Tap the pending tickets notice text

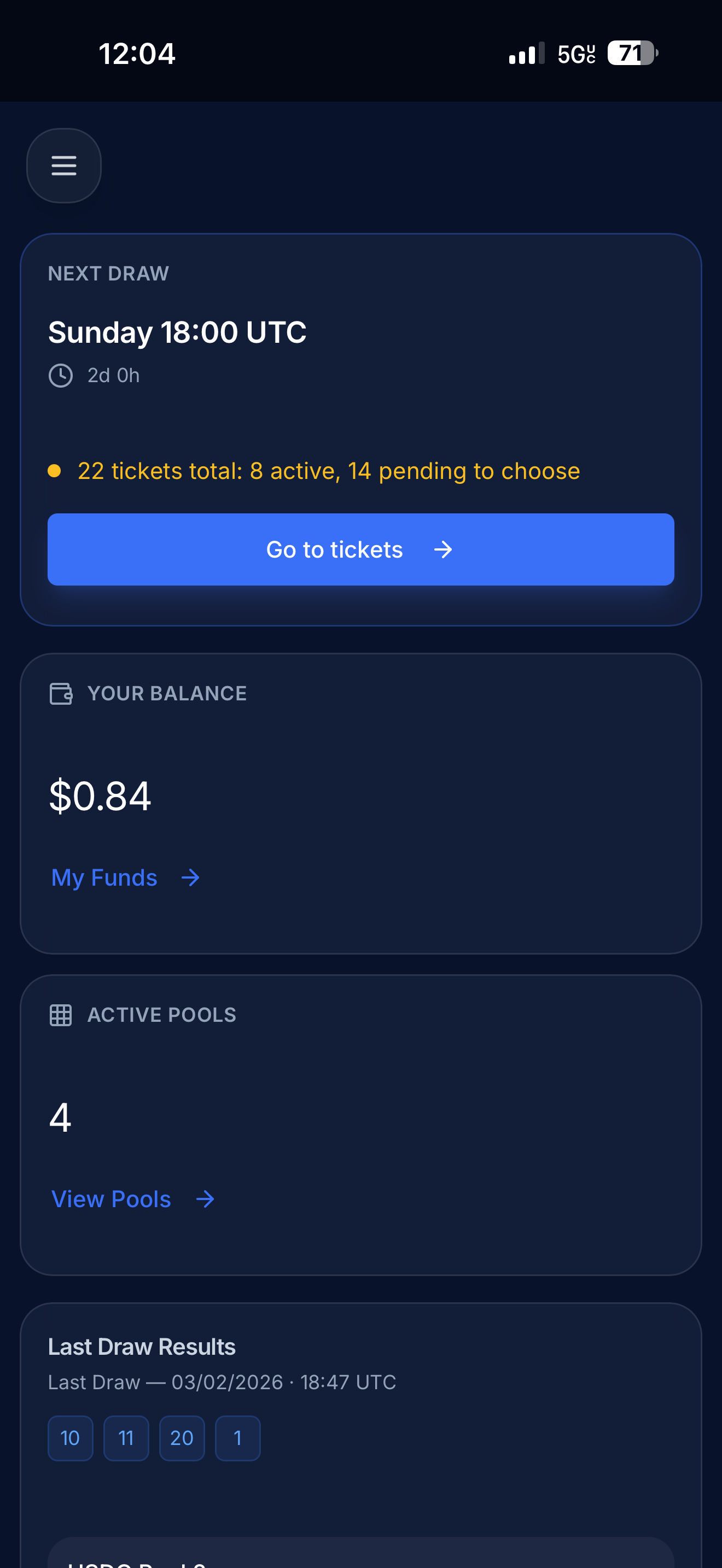[329, 471]
